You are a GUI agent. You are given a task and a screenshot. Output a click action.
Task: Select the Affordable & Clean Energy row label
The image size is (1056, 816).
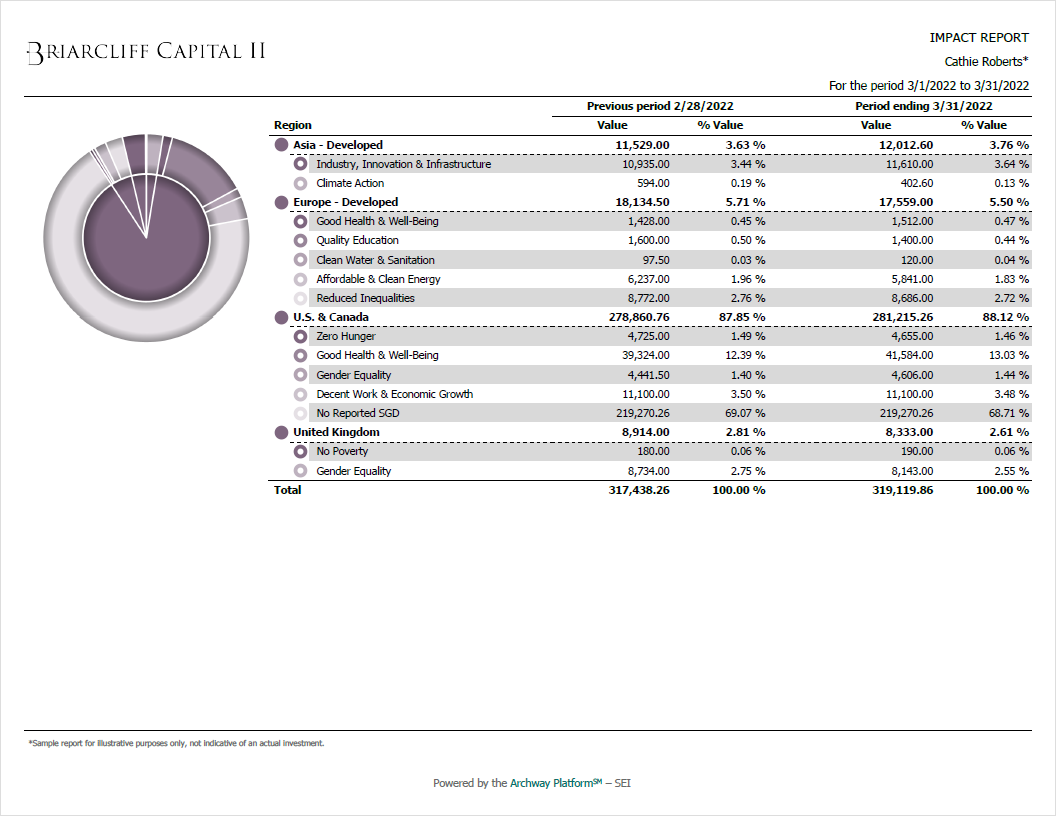tap(378, 279)
